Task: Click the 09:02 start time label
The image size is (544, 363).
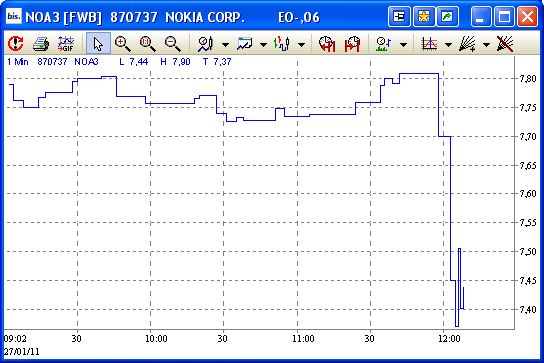Action: [x=15, y=338]
